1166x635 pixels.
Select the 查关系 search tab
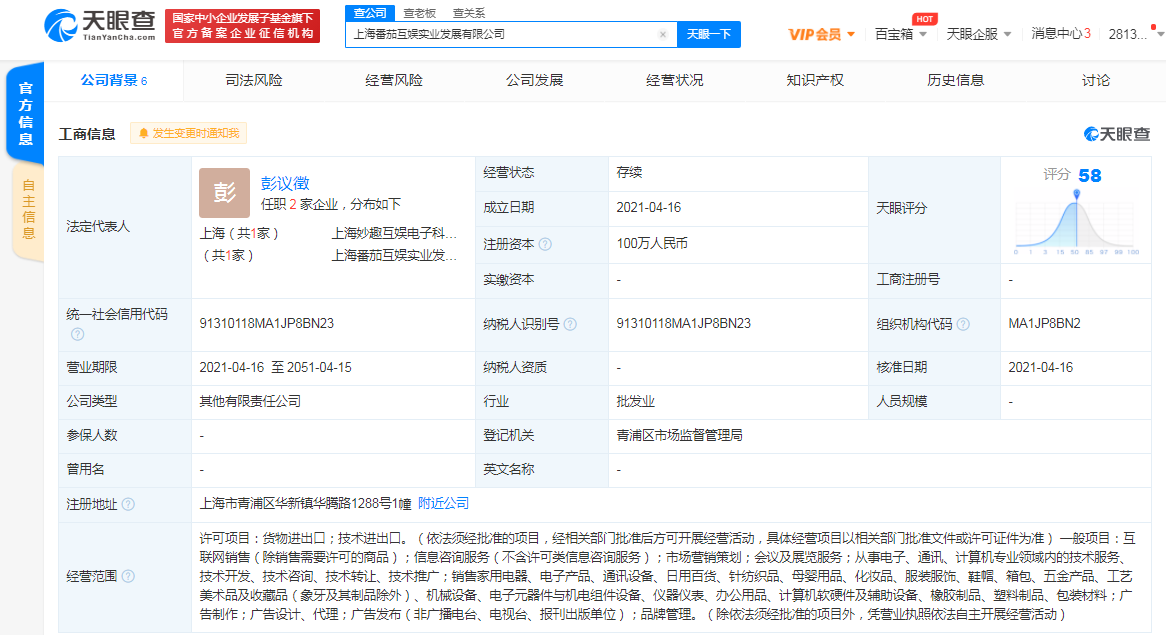(x=468, y=13)
